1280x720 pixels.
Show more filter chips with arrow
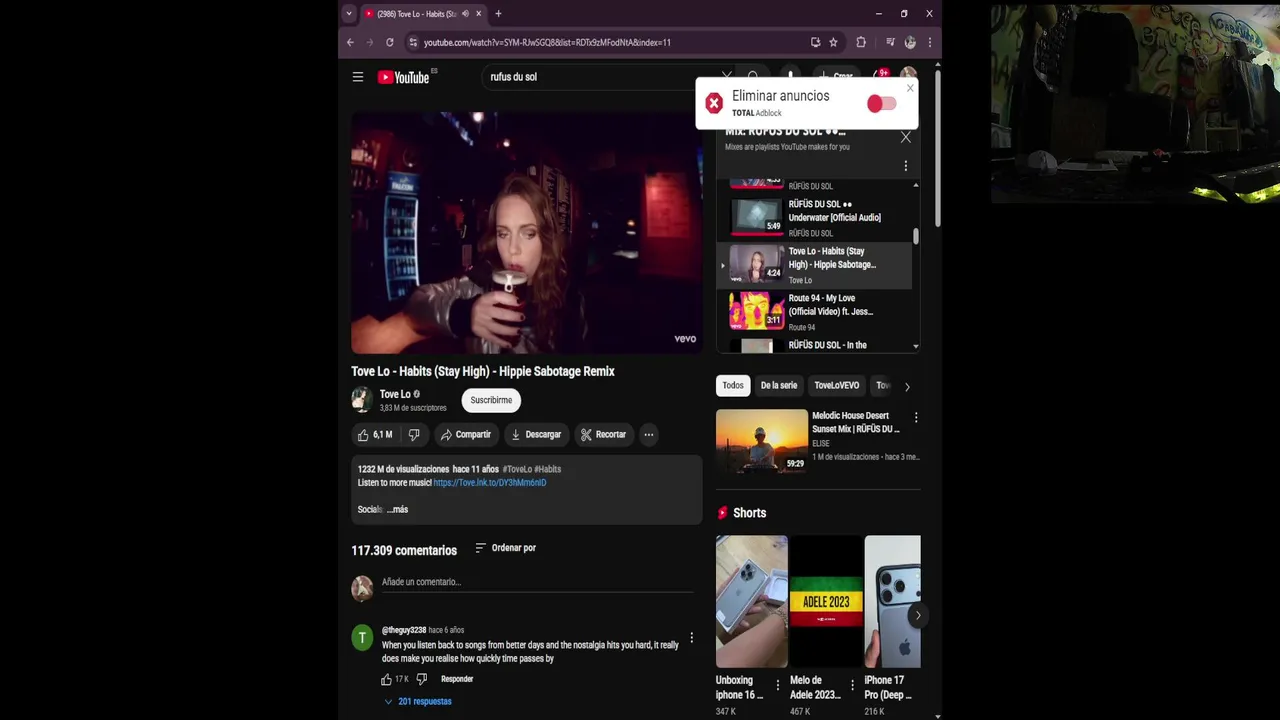(907, 386)
